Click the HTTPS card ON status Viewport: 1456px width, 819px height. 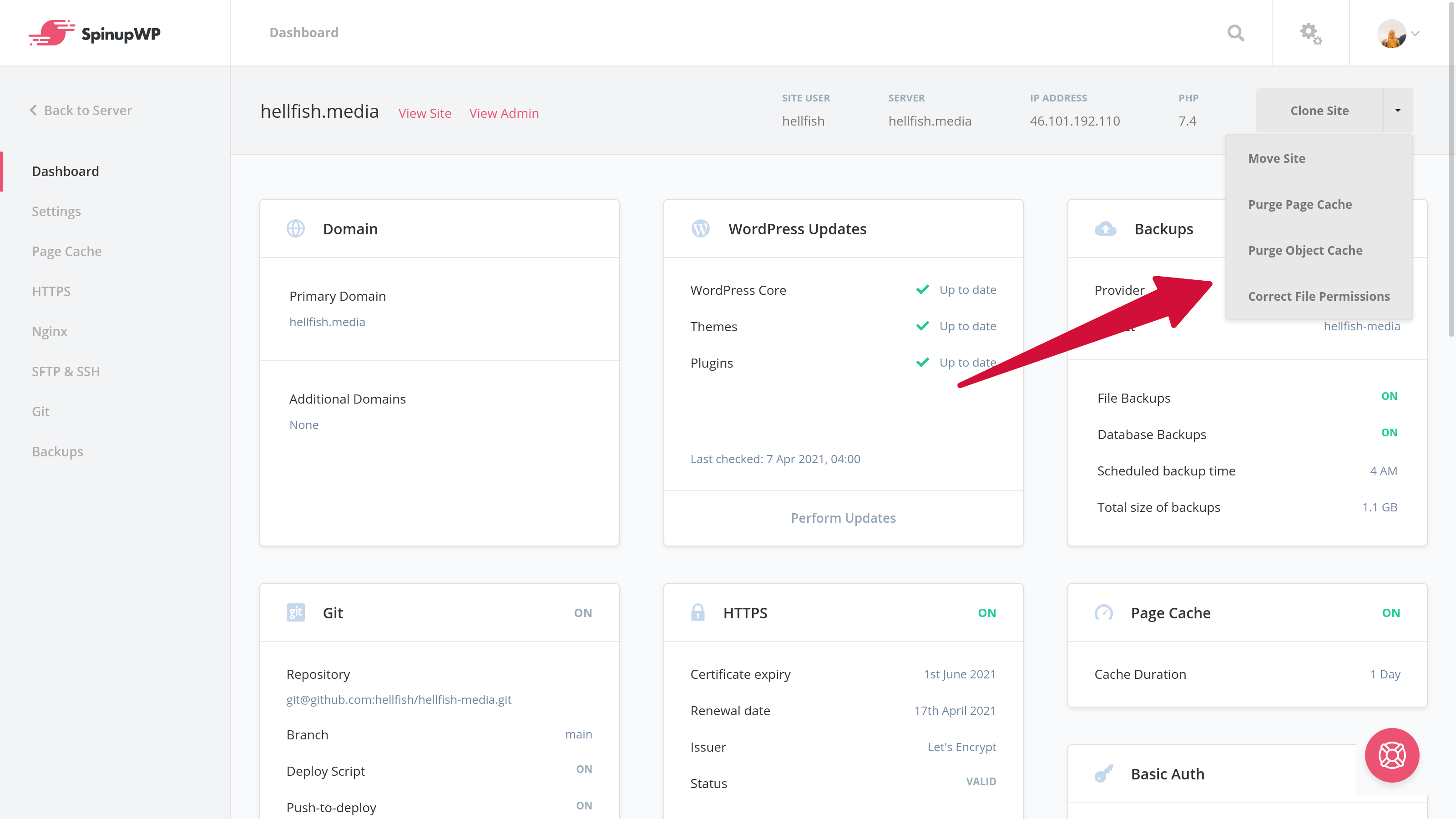coord(987,613)
